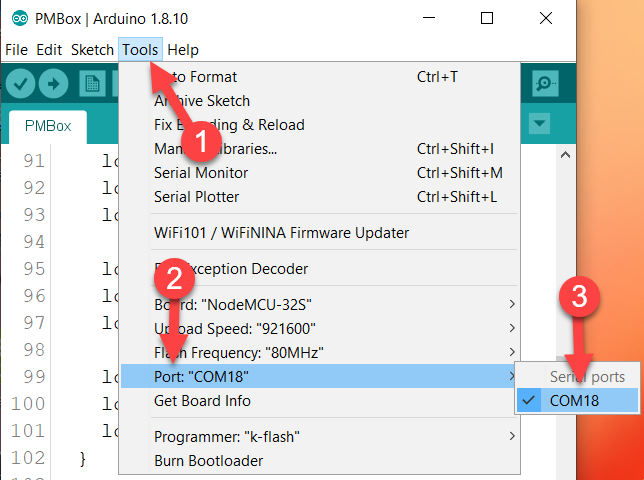Select Fix Encoding & Reload
This screenshot has height=480, width=644.
(x=320, y=124)
